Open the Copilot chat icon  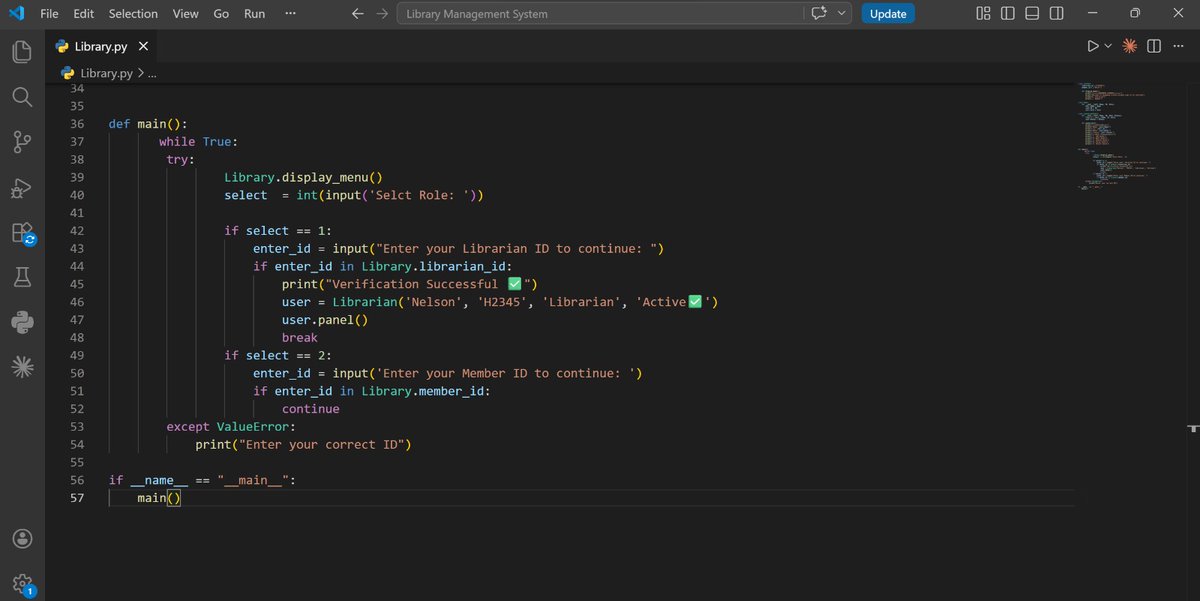[x=821, y=14]
